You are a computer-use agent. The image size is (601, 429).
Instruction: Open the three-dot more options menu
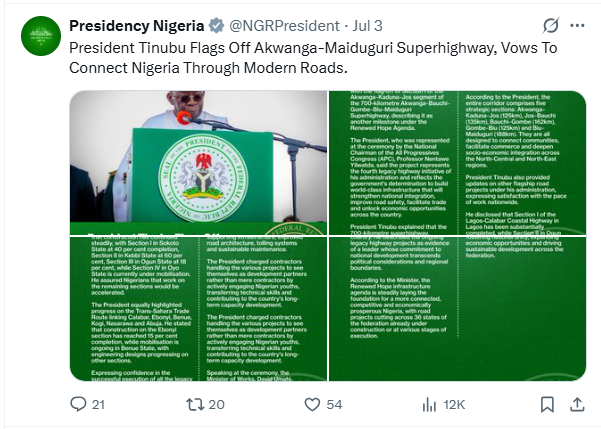pyautogui.click(x=577, y=26)
